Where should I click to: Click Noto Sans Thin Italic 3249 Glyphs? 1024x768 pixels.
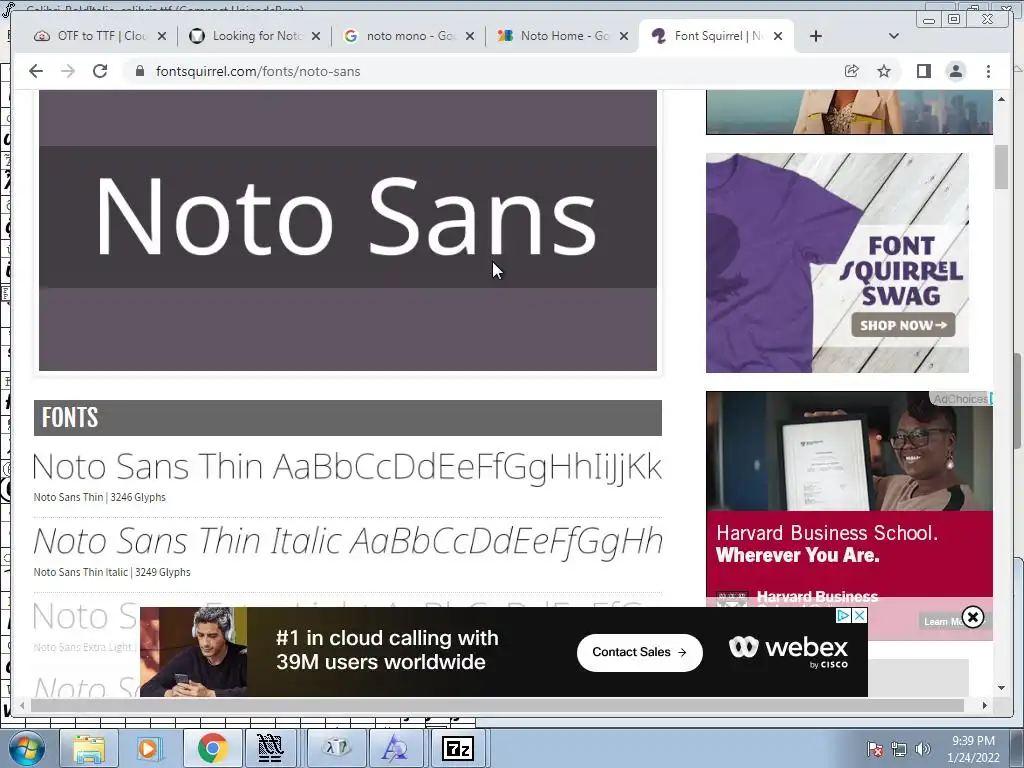pos(112,572)
